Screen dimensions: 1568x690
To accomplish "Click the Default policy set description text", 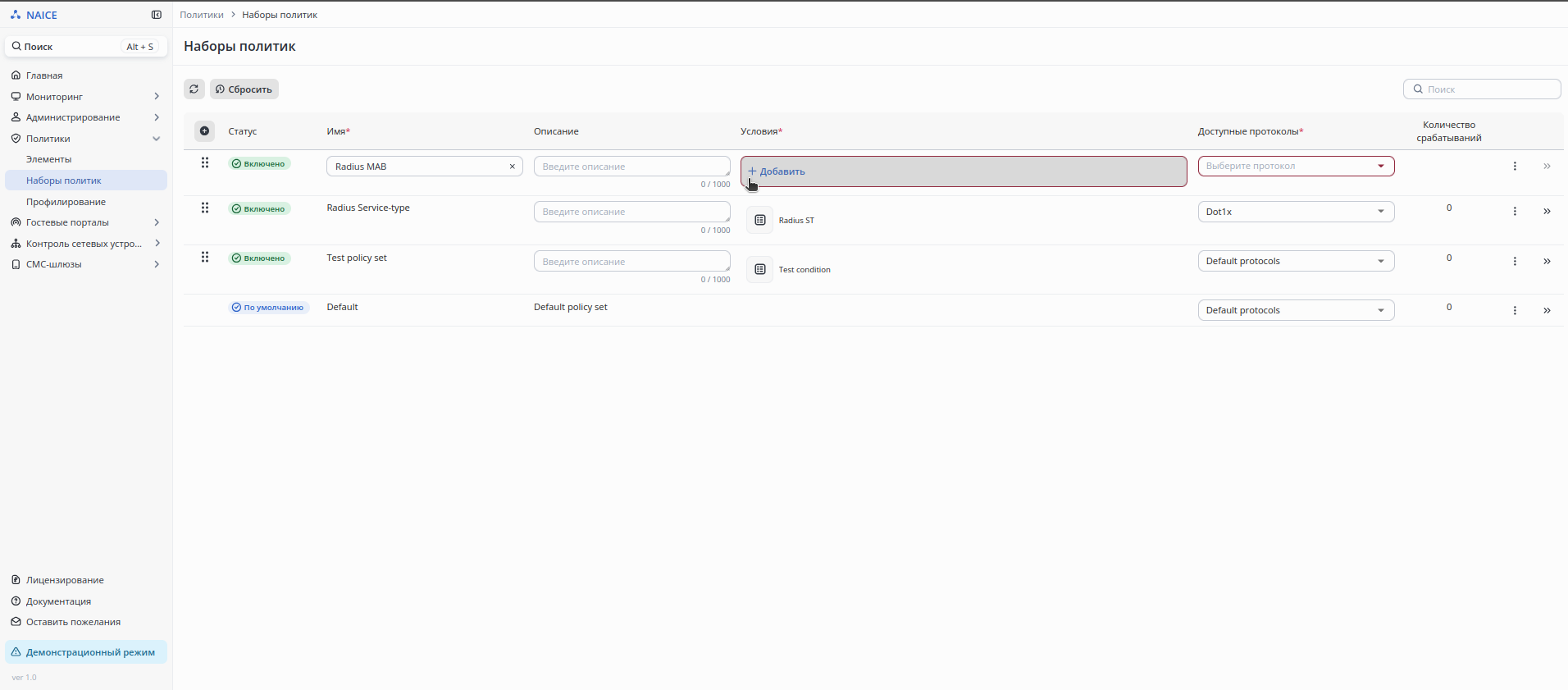I will click(x=571, y=307).
